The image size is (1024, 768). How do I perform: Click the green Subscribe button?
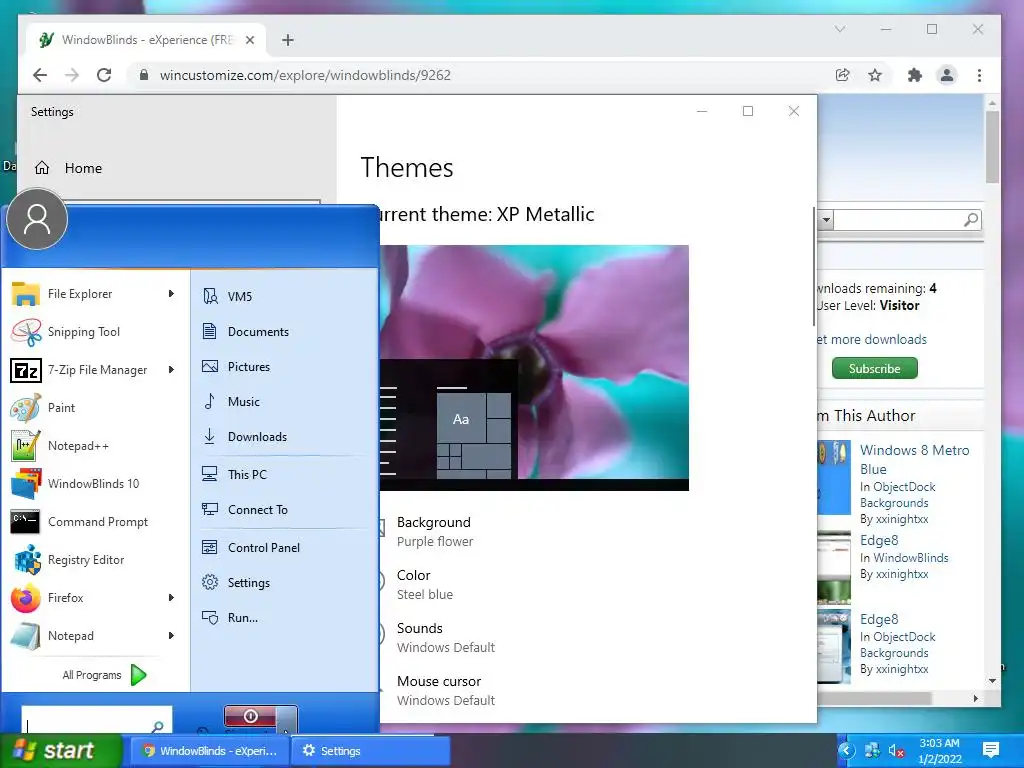(874, 368)
